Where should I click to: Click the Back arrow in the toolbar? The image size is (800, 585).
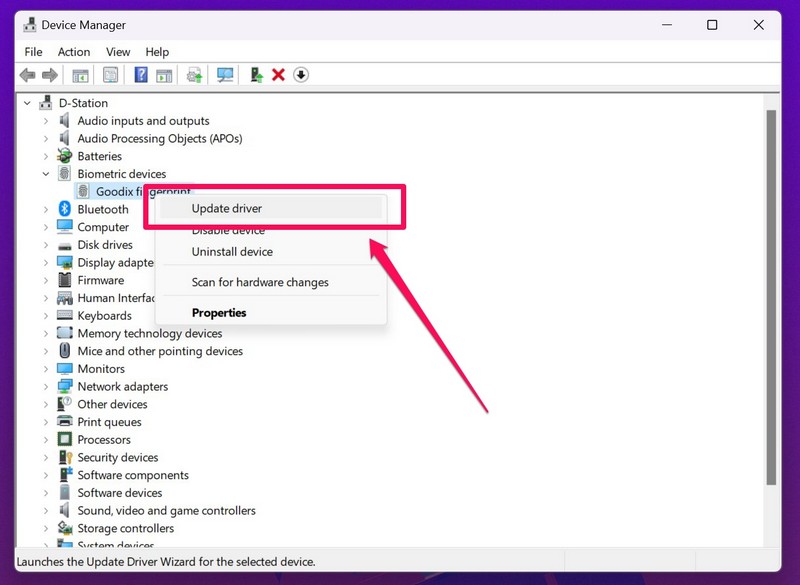coord(27,75)
